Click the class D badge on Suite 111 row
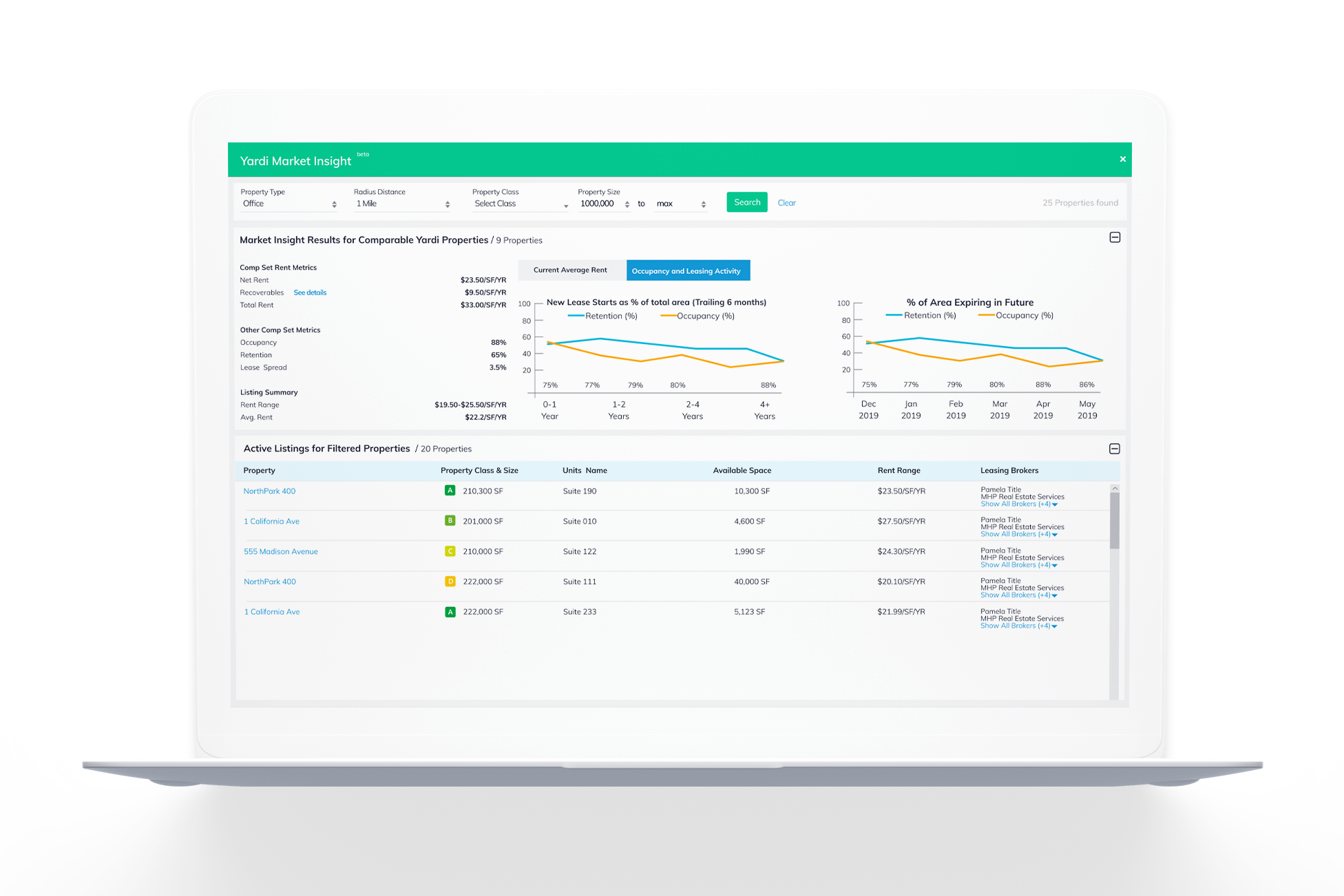This screenshot has height=896, width=1344. (x=450, y=582)
